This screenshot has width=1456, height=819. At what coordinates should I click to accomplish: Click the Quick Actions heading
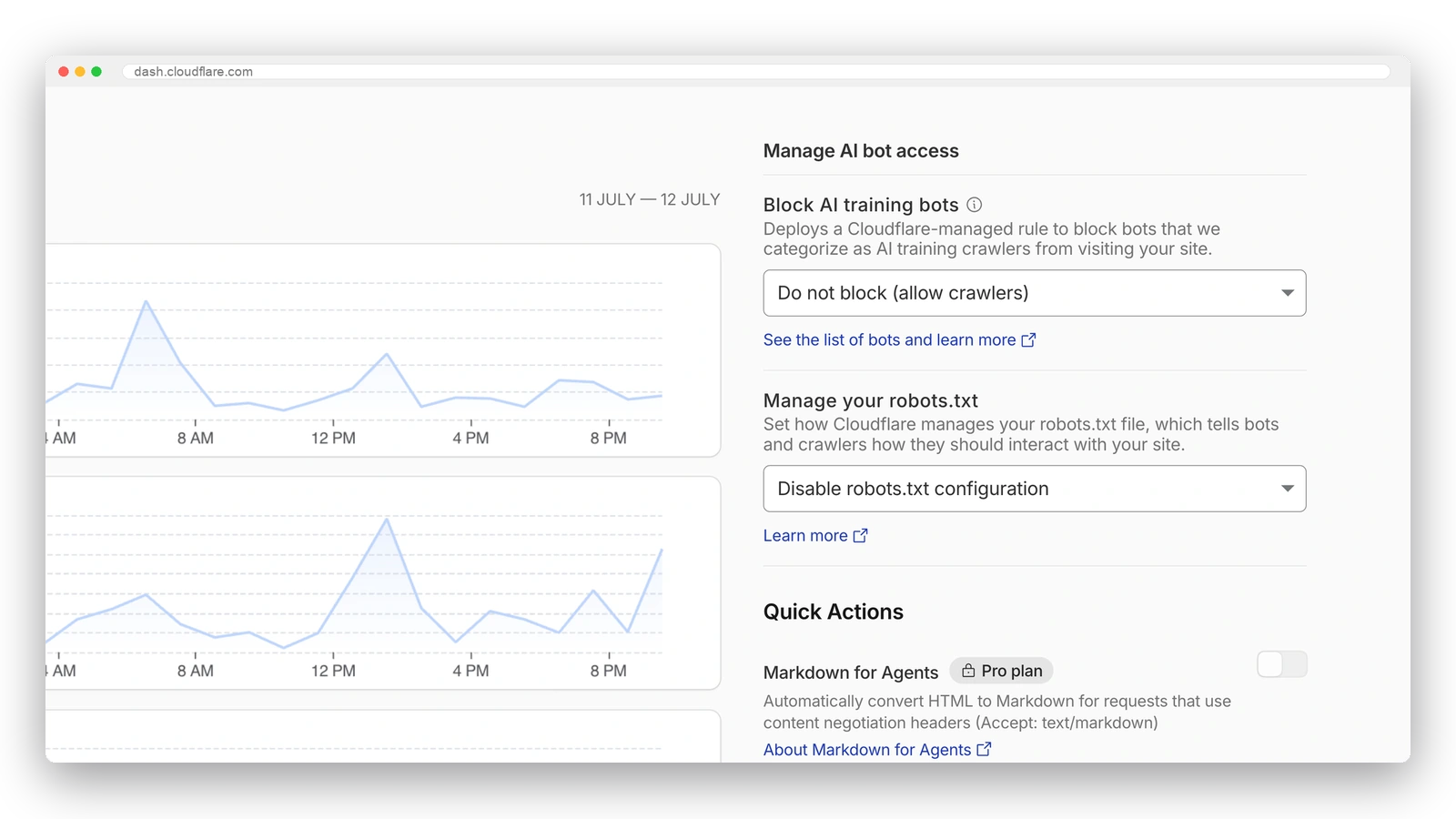point(834,612)
